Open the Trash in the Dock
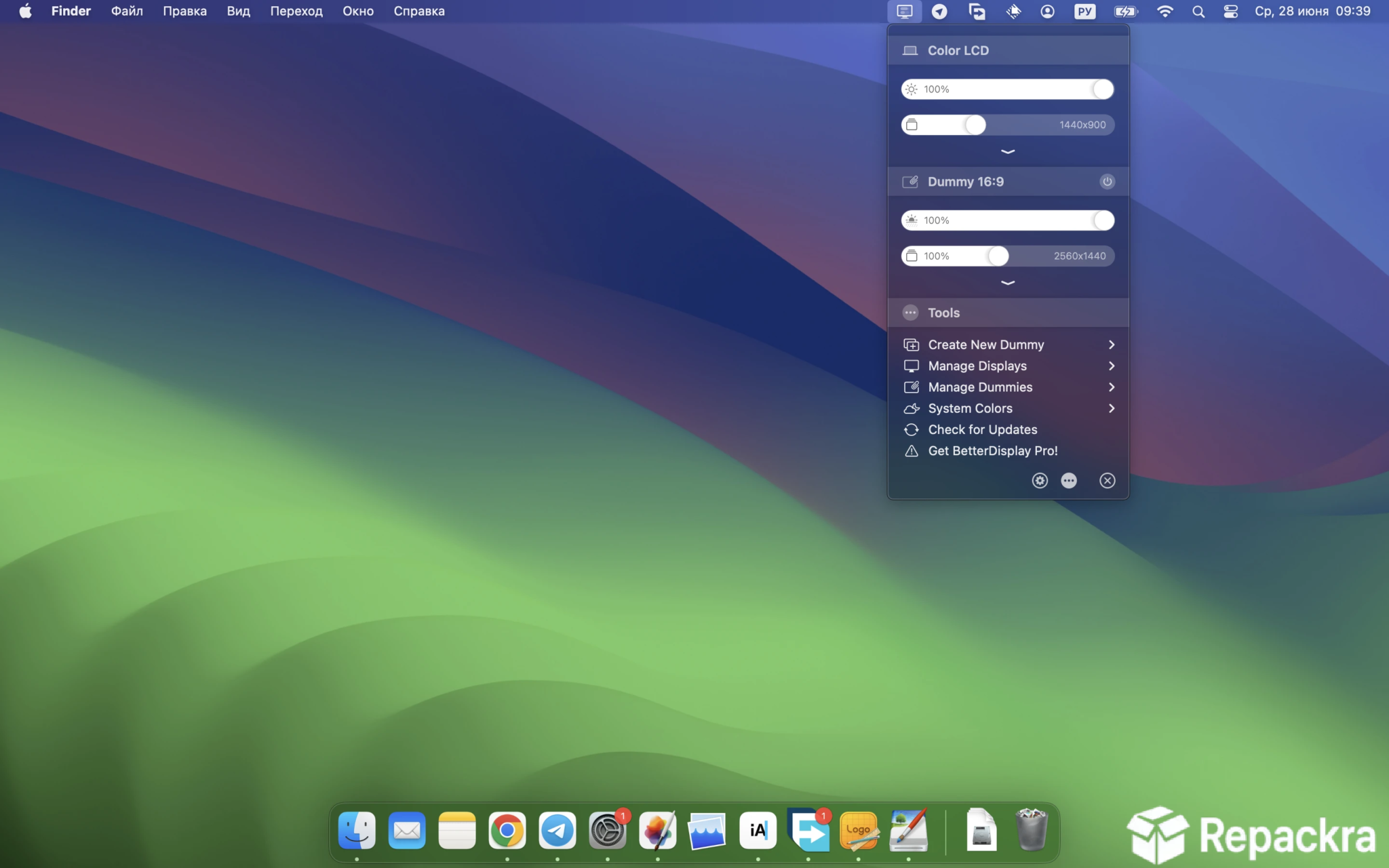This screenshot has height=868, width=1389. click(1032, 830)
